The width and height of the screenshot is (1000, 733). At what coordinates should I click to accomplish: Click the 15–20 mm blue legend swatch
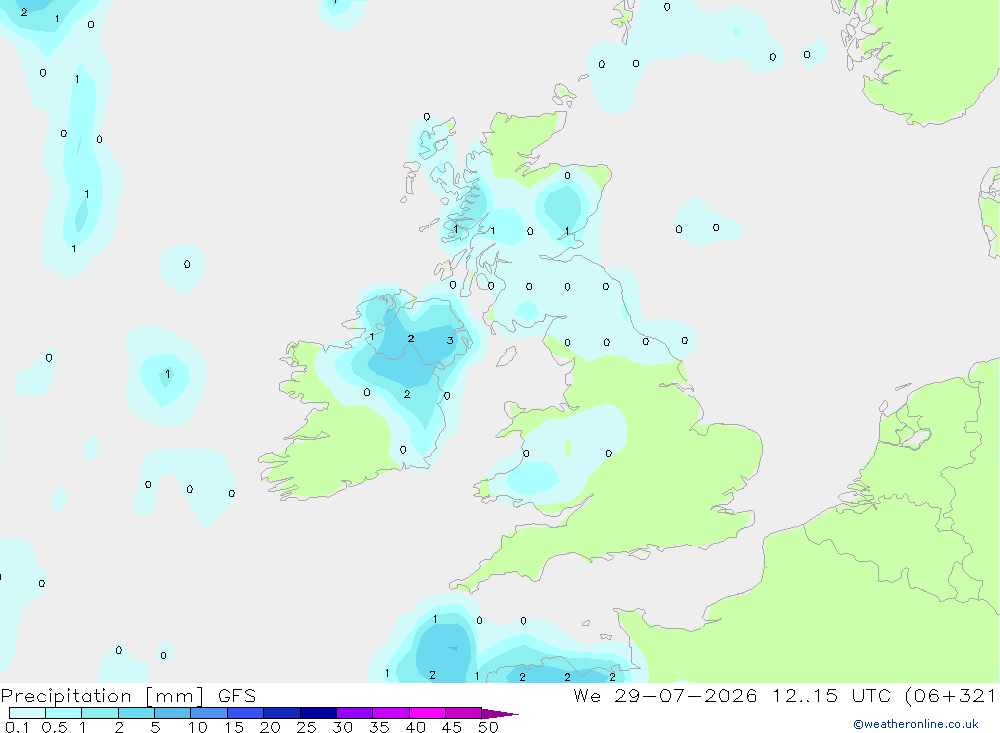pos(245,713)
